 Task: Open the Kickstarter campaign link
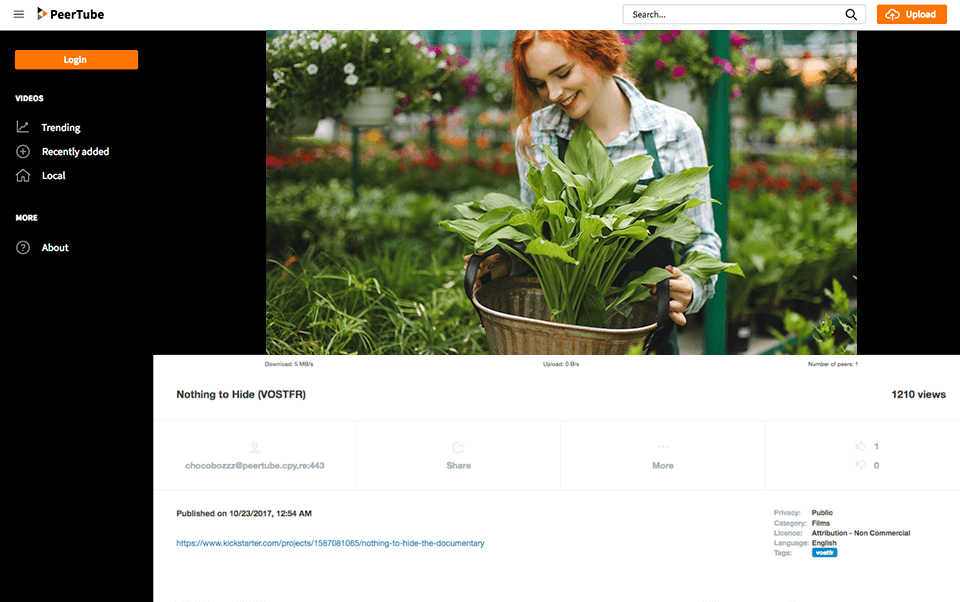[x=330, y=542]
